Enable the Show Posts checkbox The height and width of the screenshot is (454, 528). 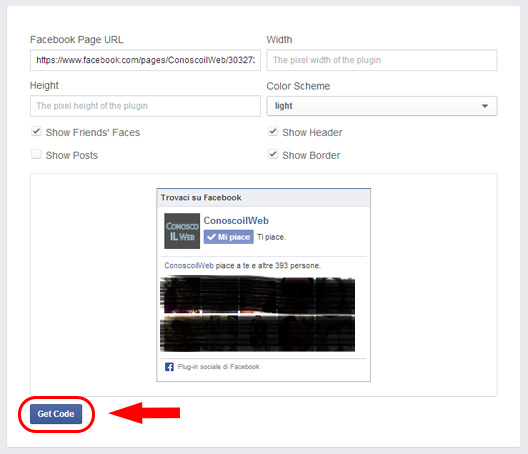[36, 154]
